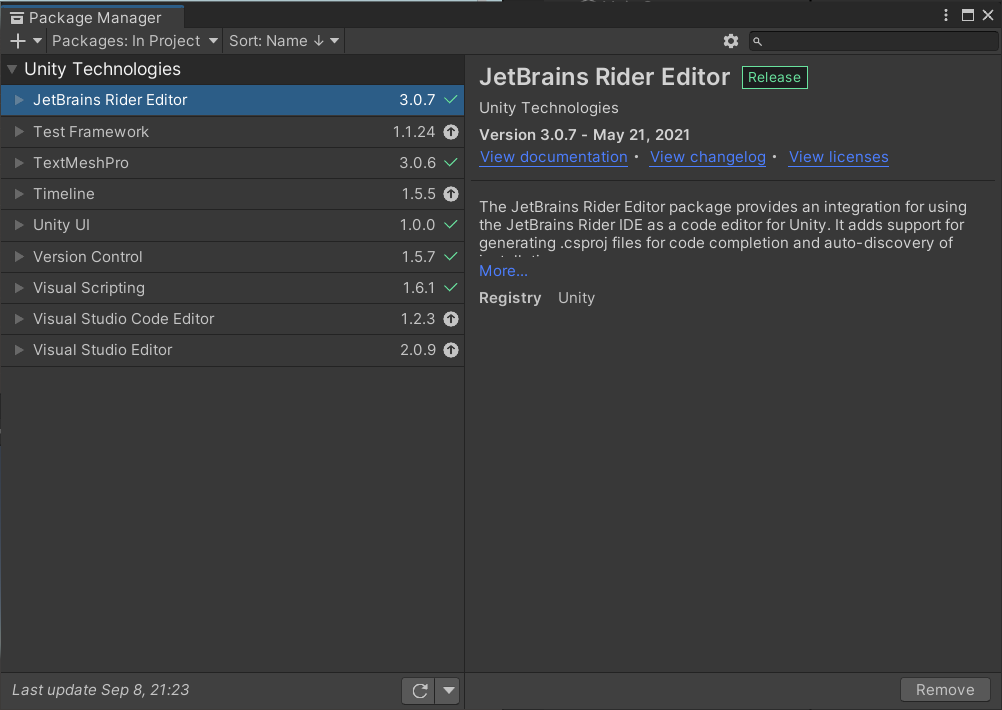
Task: Collapse the Unity Technologies group
Action: coord(12,69)
